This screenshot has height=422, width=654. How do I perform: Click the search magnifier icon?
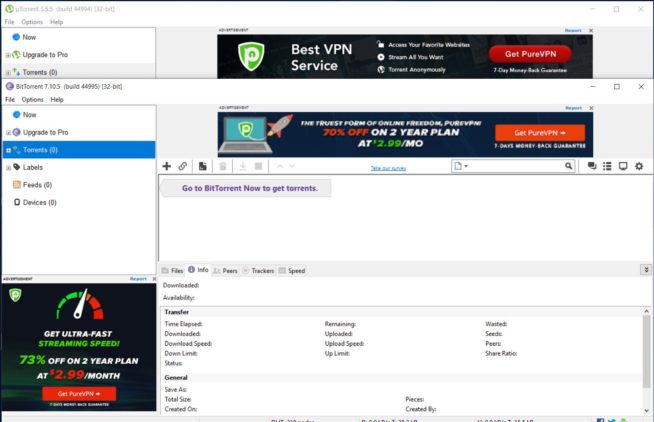click(x=568, y=166)
